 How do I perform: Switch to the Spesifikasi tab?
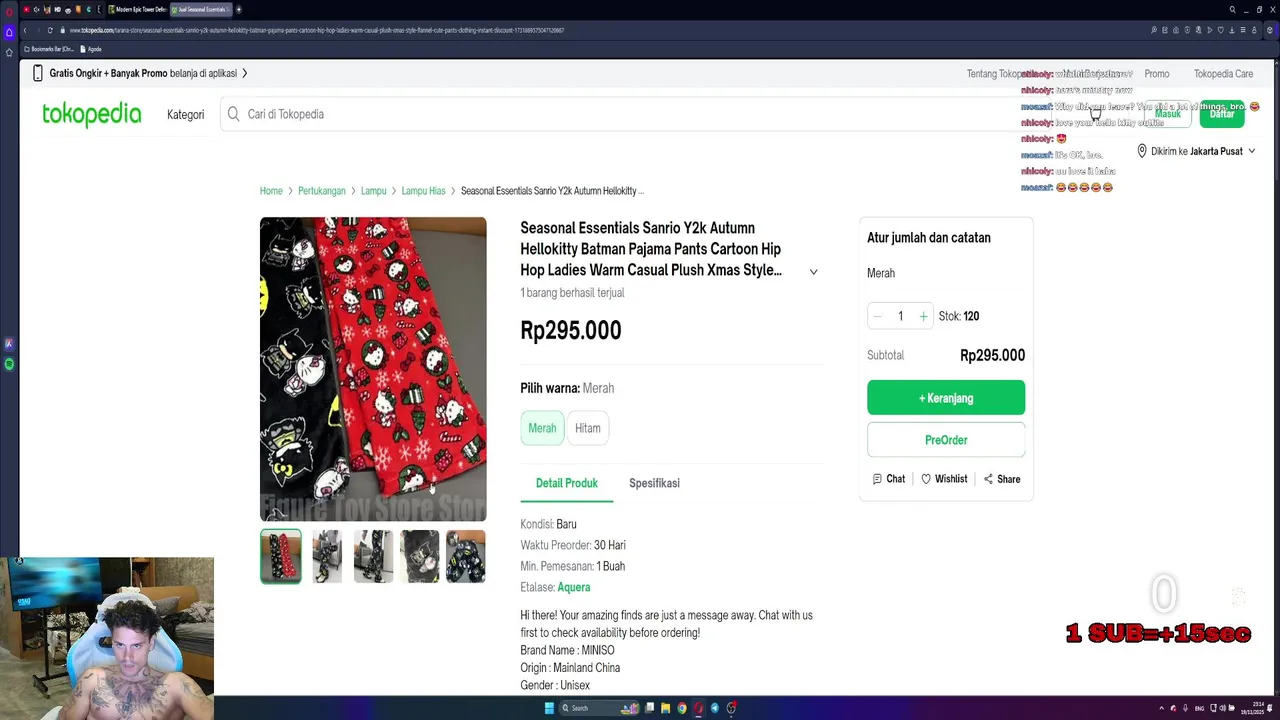tap(654, 483)
